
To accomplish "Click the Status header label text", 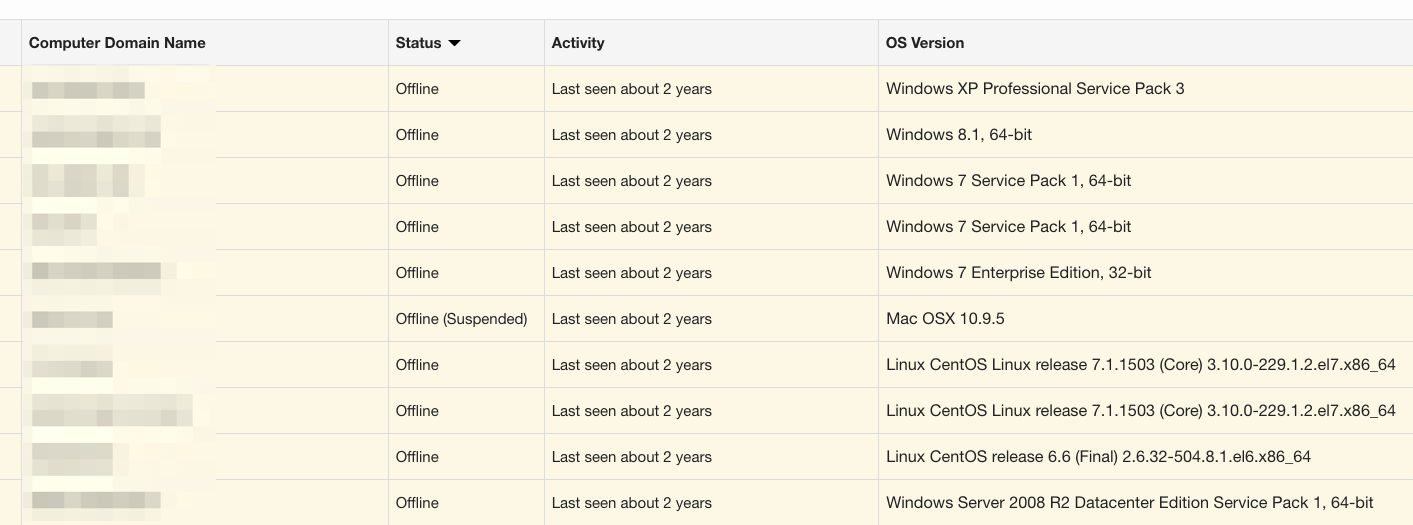I will tap(418, 43).
